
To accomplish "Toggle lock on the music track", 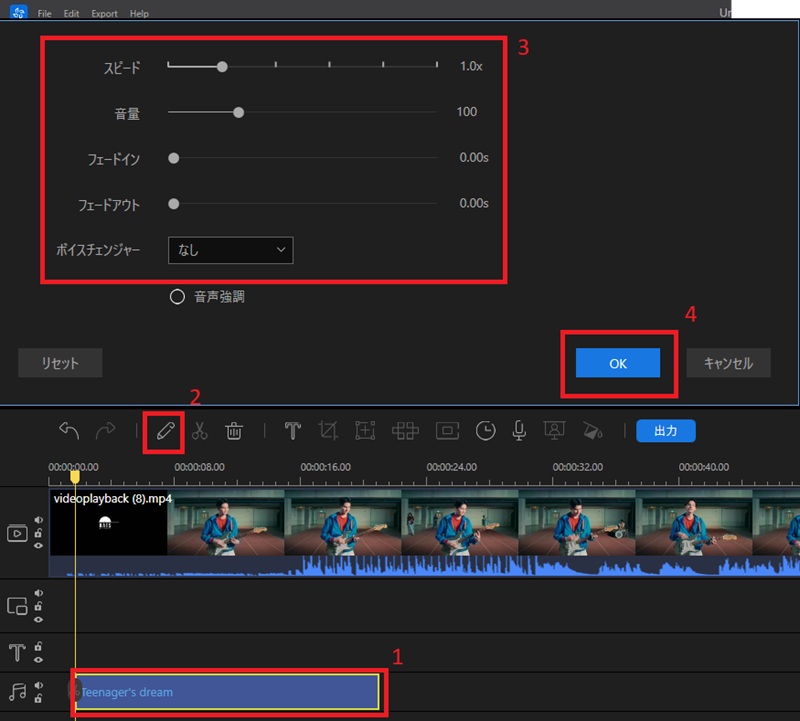I will [39, 699].
